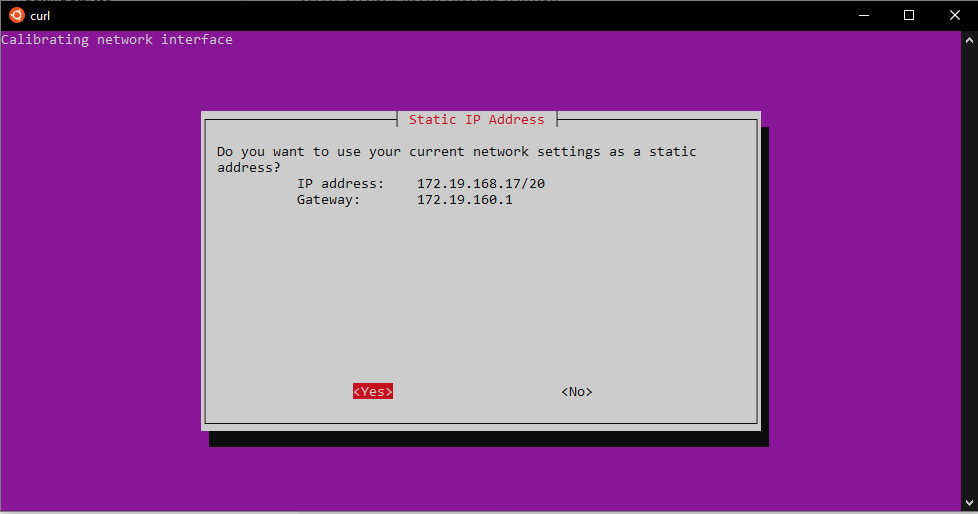Viewport: 978px width, 514px height.
Task: Click the Ubuntu logo in the title bar
Action: pos(16,15)
